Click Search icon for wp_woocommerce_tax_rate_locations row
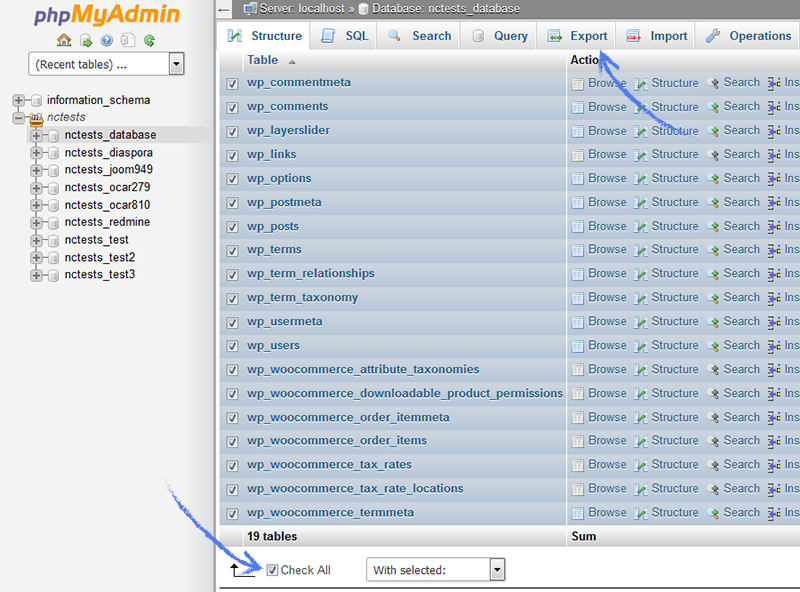Image resolution: width=800 pixels, height=592 pixels. click(713, 489)
